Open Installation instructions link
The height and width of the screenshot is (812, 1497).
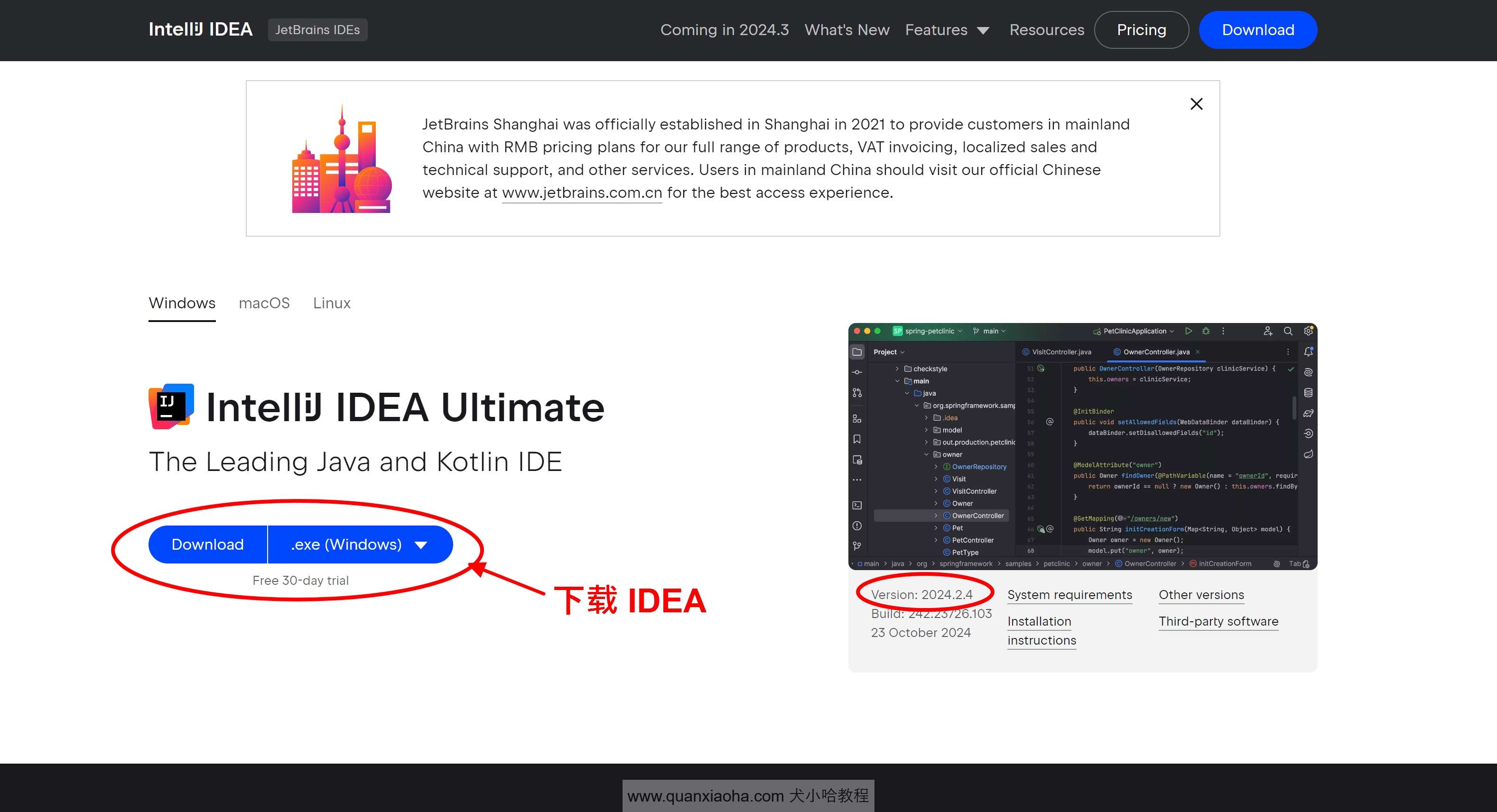(x=1041, y=631)
